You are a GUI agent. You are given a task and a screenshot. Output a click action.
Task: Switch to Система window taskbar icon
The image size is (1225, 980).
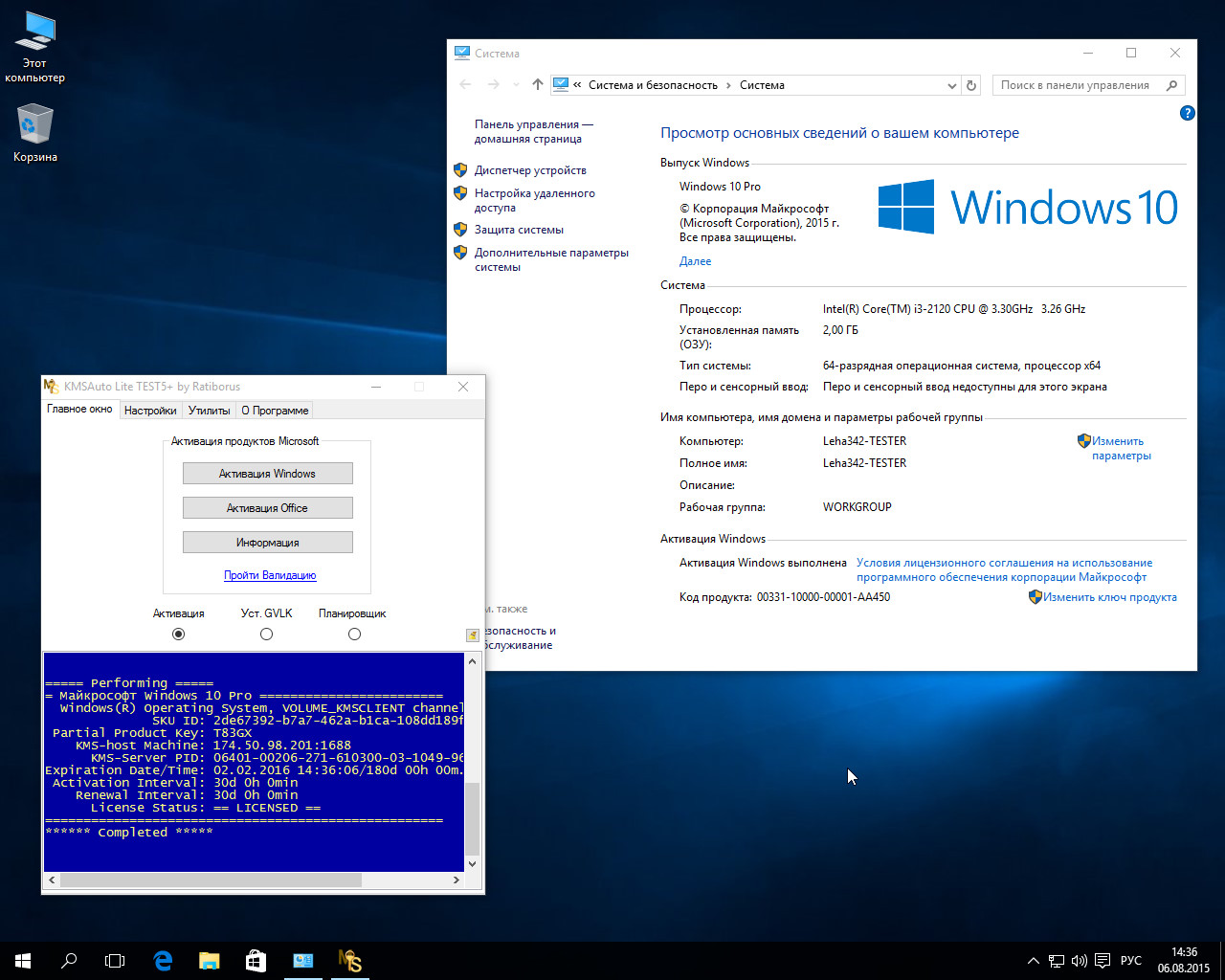[x=302, y=961]
